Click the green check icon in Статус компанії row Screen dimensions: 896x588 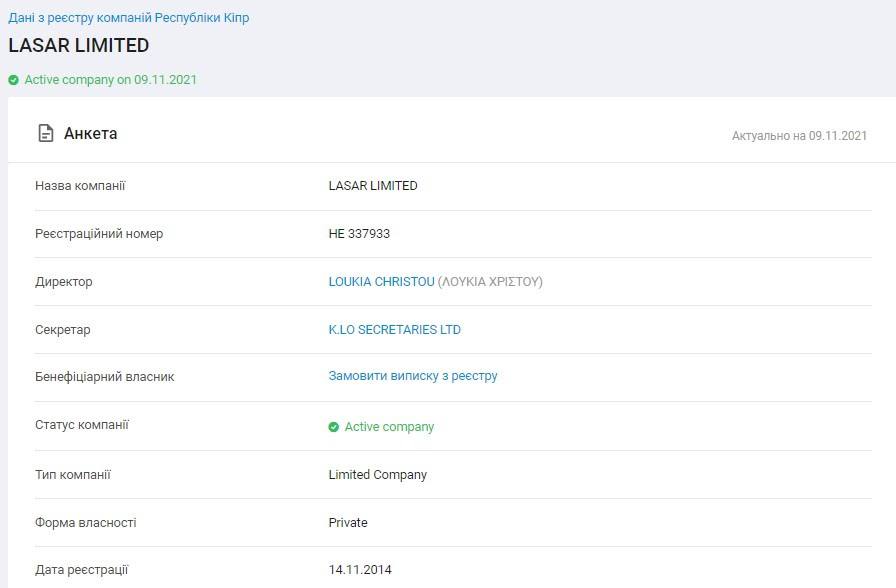[x=334, y=427]
